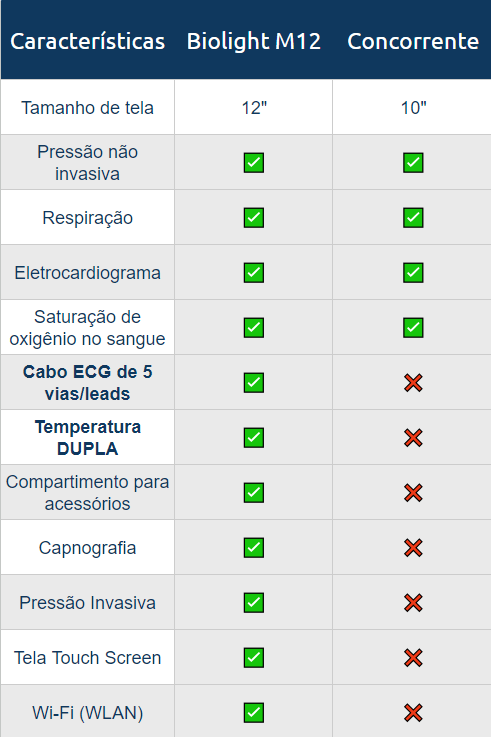
Task: Click the Biolight M12 checkmark for Capnografia
Action: coord(254,548)
